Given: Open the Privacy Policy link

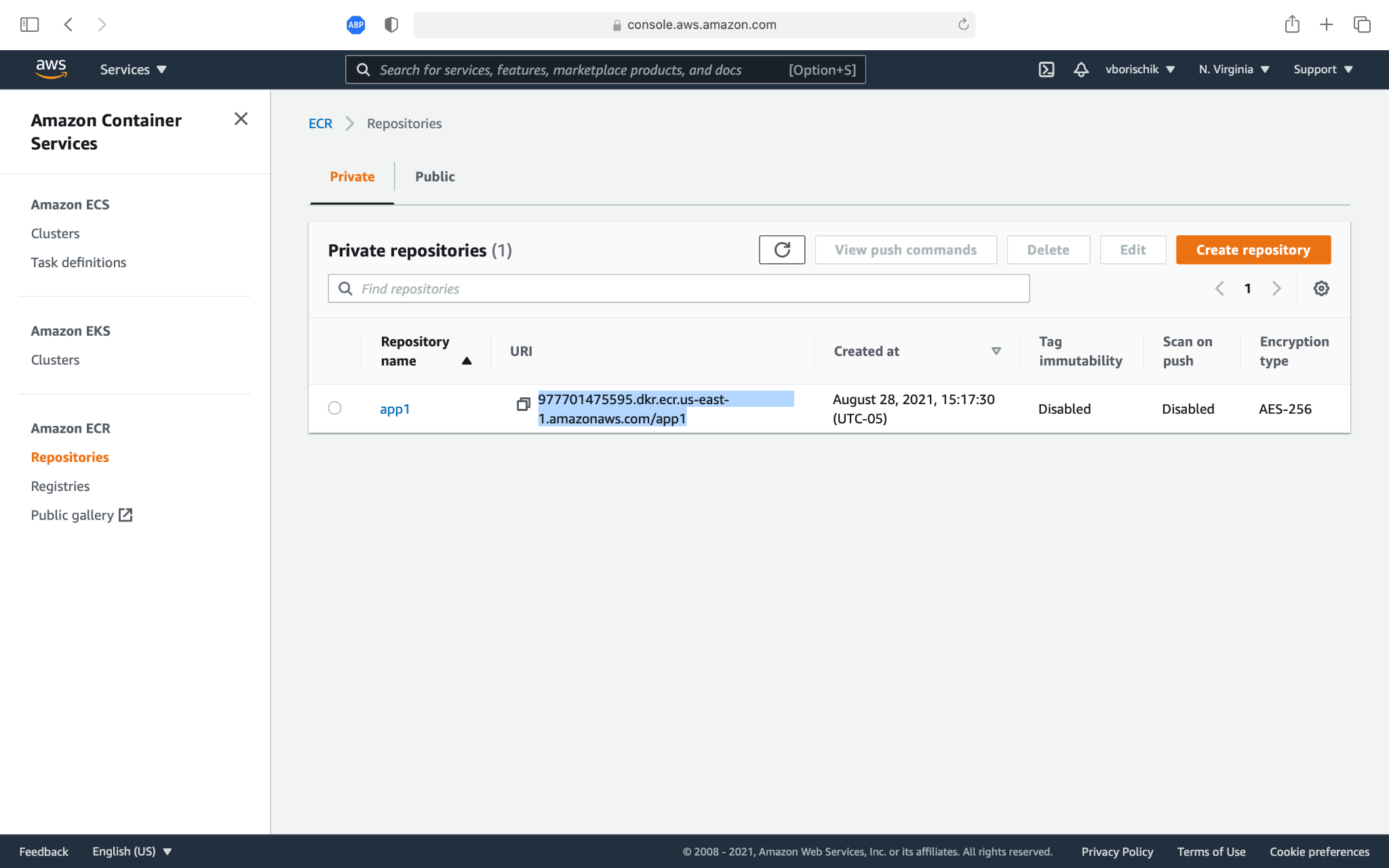Looking at the screenshot, I should [x=1117, y=852].
